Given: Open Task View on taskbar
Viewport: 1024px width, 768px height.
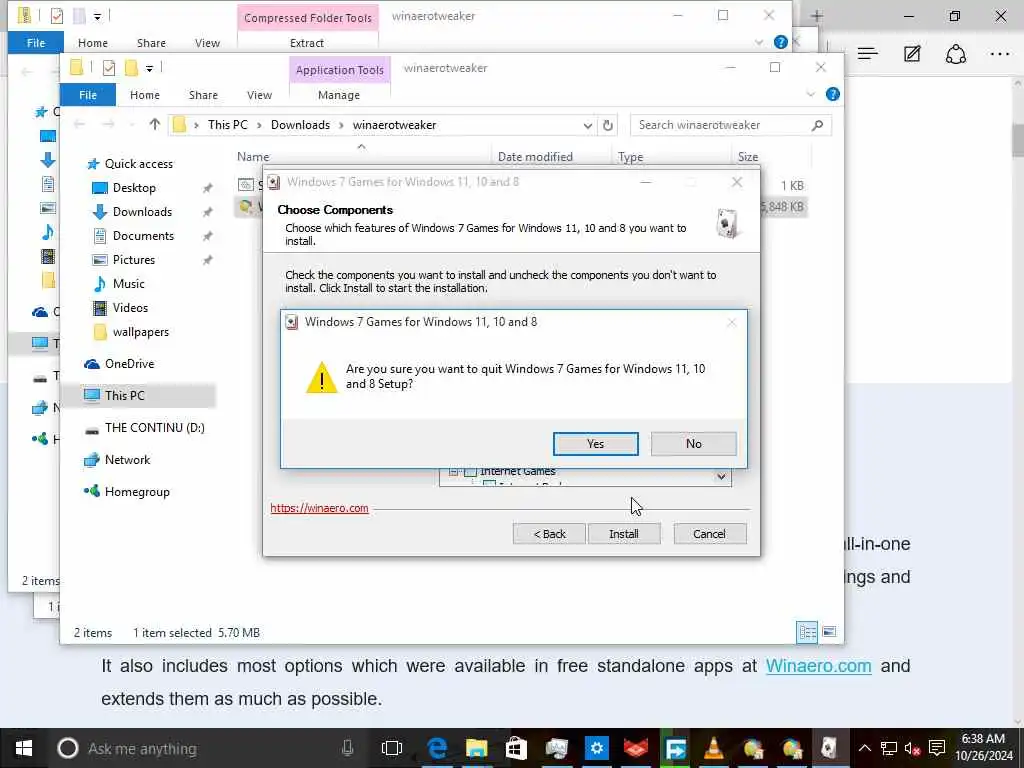Looking at the screenshot, I should [392, 748].
